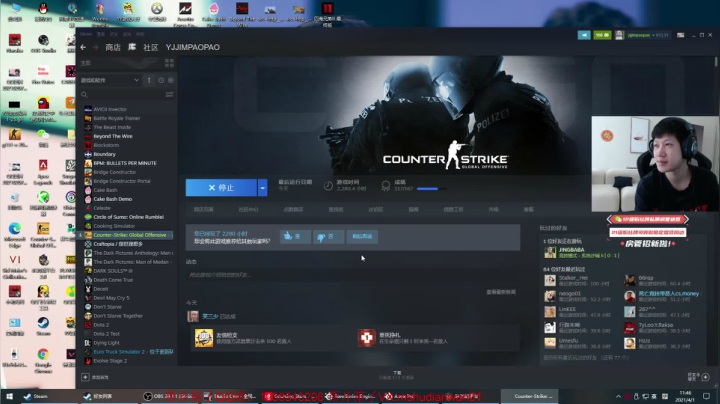
Task: Open the 商店页面 game link
Action: (203, 209)
